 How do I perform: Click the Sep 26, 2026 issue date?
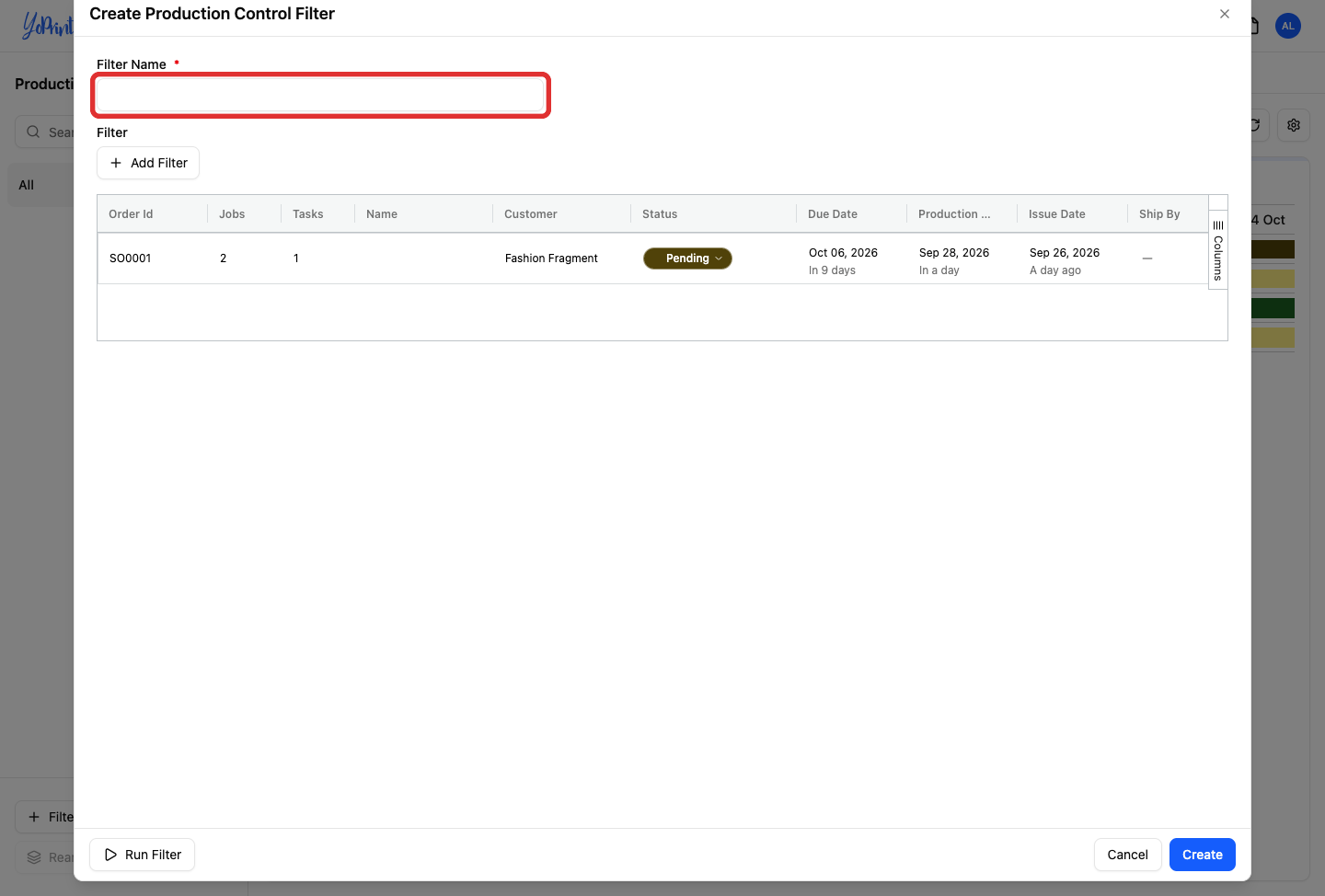pos(1065,253)
